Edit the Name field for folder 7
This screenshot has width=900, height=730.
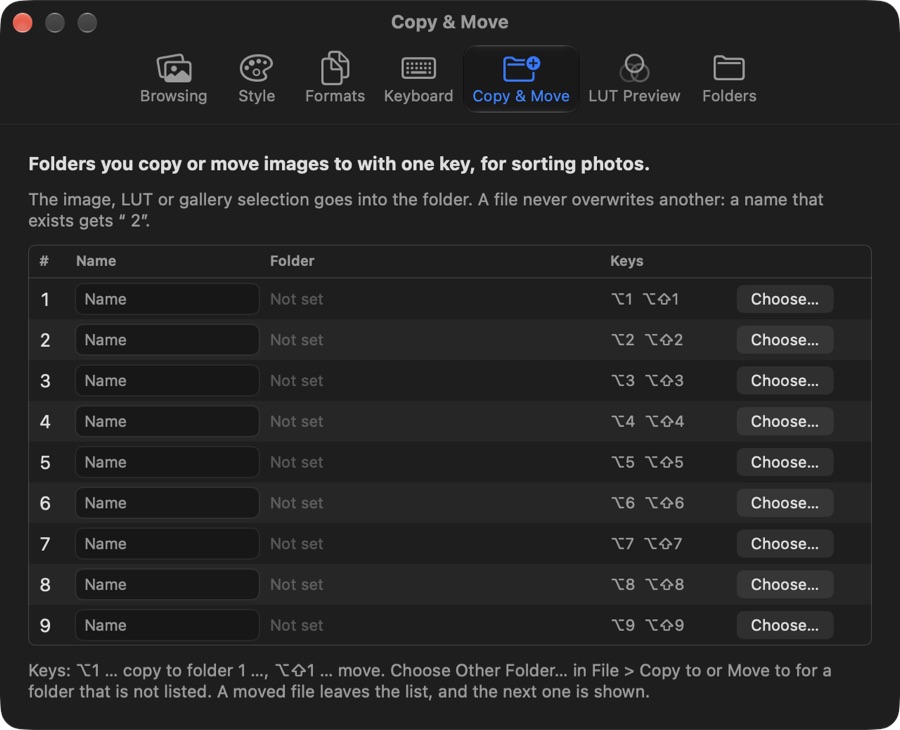click(x=167, y=543)
